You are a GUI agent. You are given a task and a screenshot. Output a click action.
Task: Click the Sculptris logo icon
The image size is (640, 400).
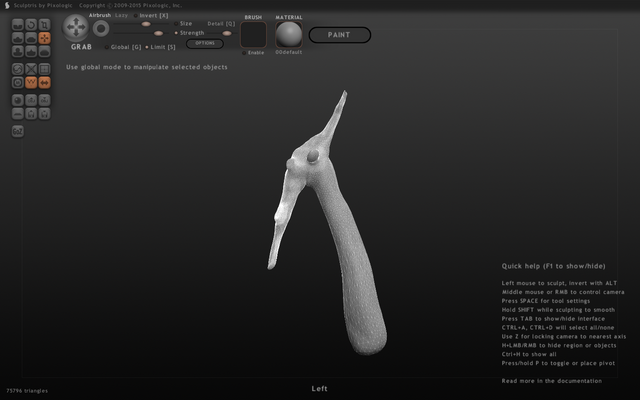pyautogui.click(x=7, y=5)
